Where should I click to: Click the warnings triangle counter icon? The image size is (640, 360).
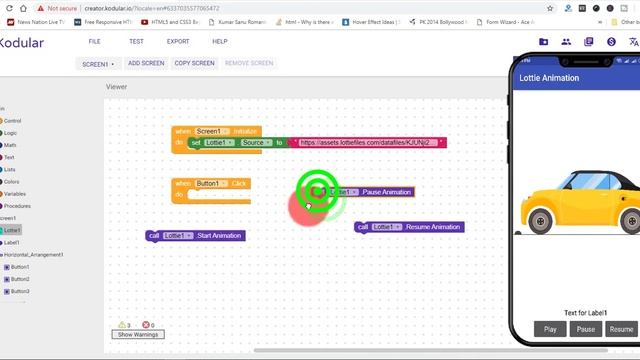point(122,324)
